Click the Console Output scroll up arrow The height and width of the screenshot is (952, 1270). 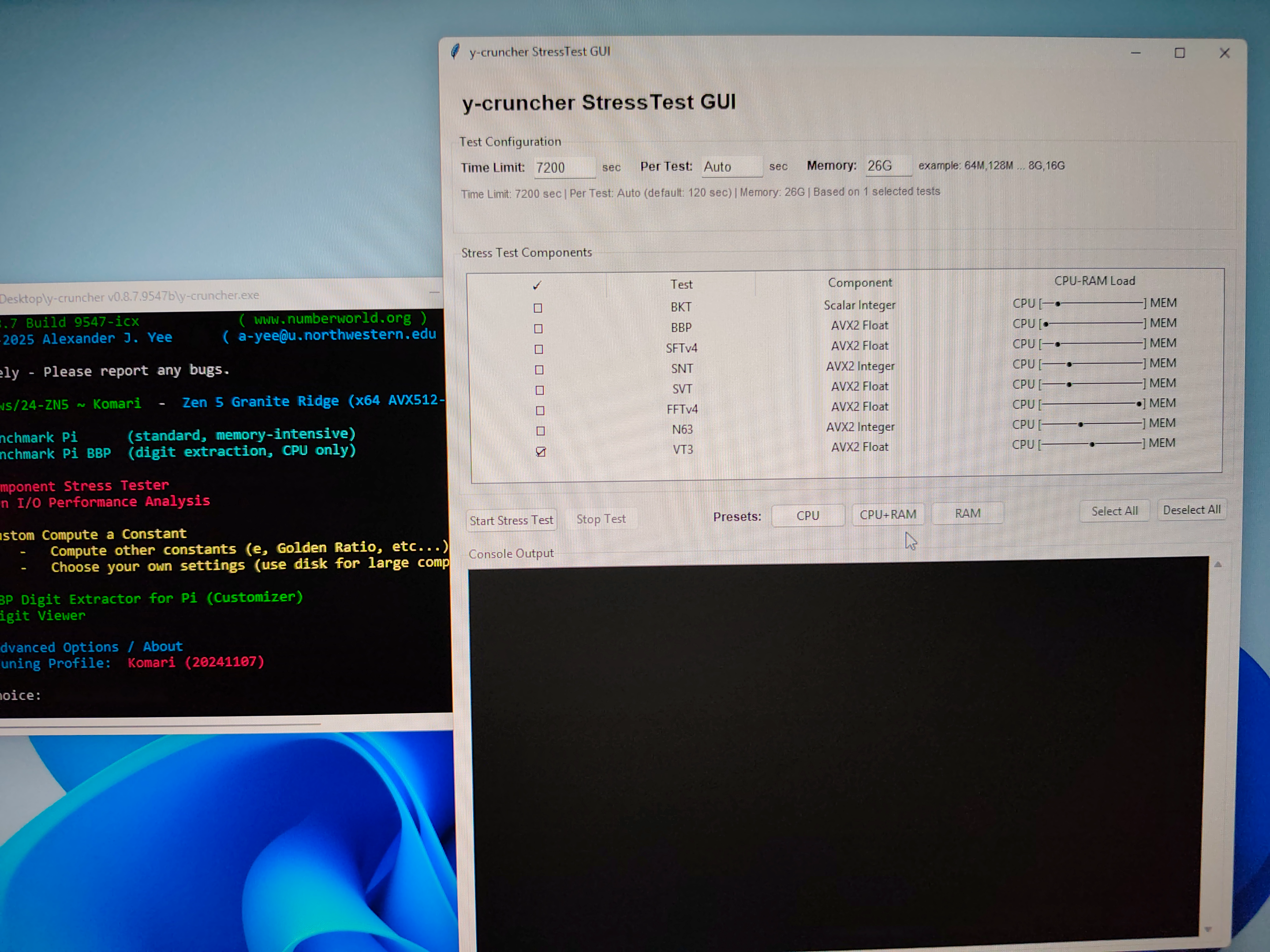pyautogui.click(x=1218, y=565)
